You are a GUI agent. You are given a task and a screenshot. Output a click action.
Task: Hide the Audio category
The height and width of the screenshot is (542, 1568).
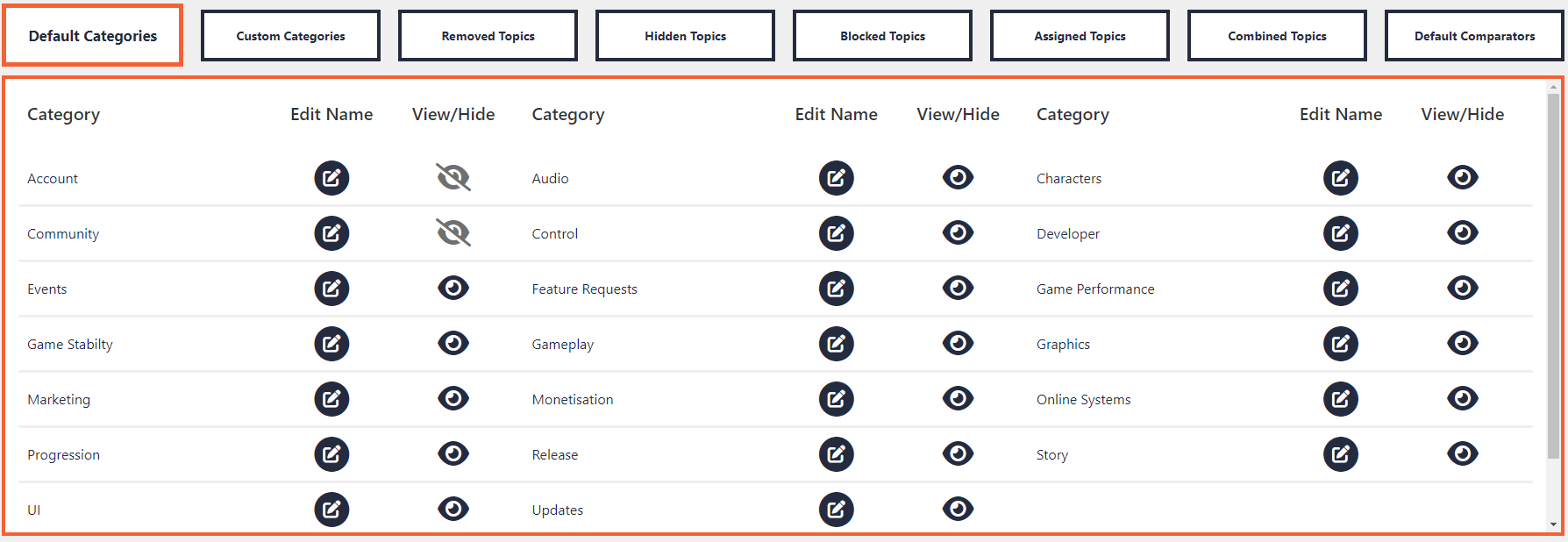point(958,177)
